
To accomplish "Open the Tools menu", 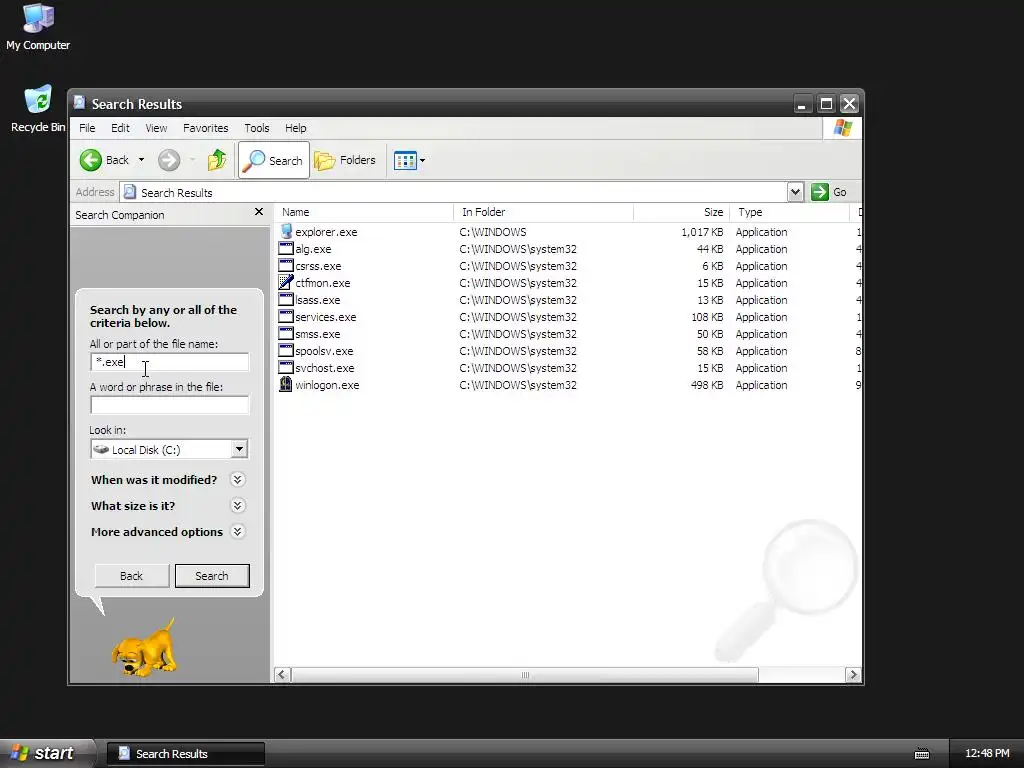I will (257, 128).
